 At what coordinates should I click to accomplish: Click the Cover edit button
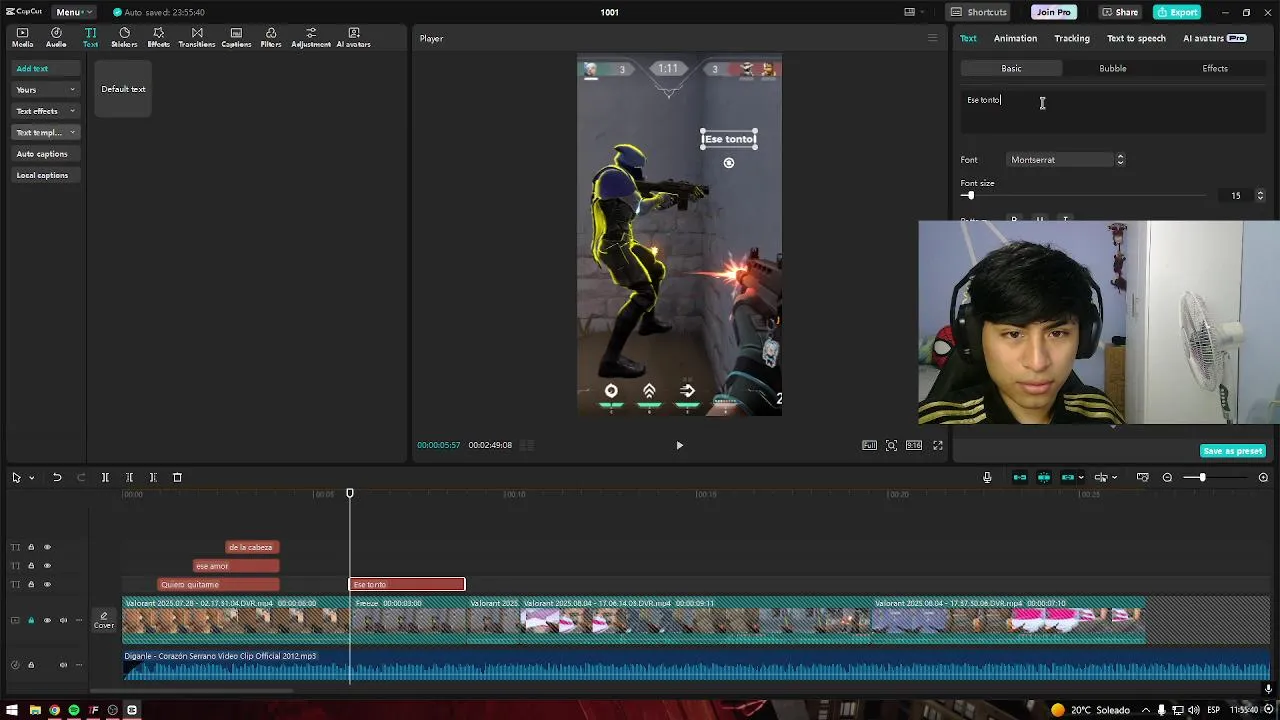tap(104, 620)
